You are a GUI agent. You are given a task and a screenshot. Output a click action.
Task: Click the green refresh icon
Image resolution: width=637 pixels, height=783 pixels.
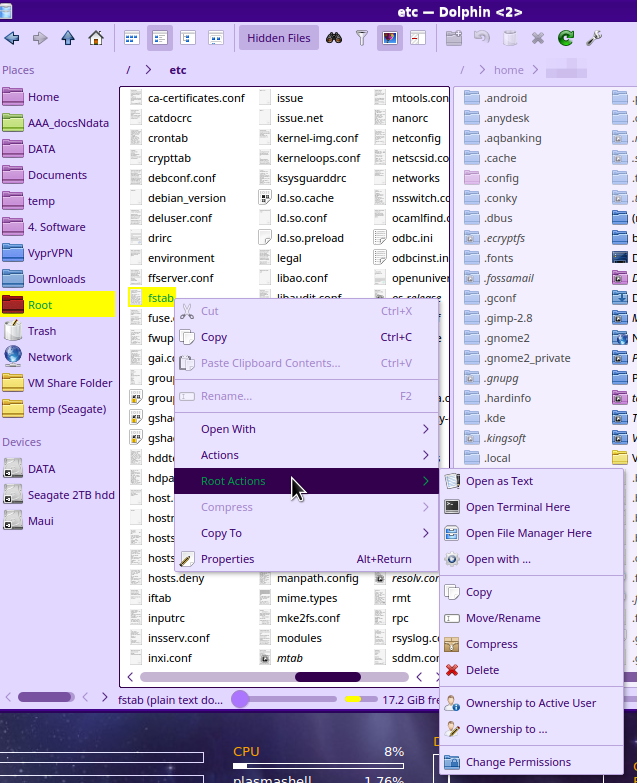[566, 38]
